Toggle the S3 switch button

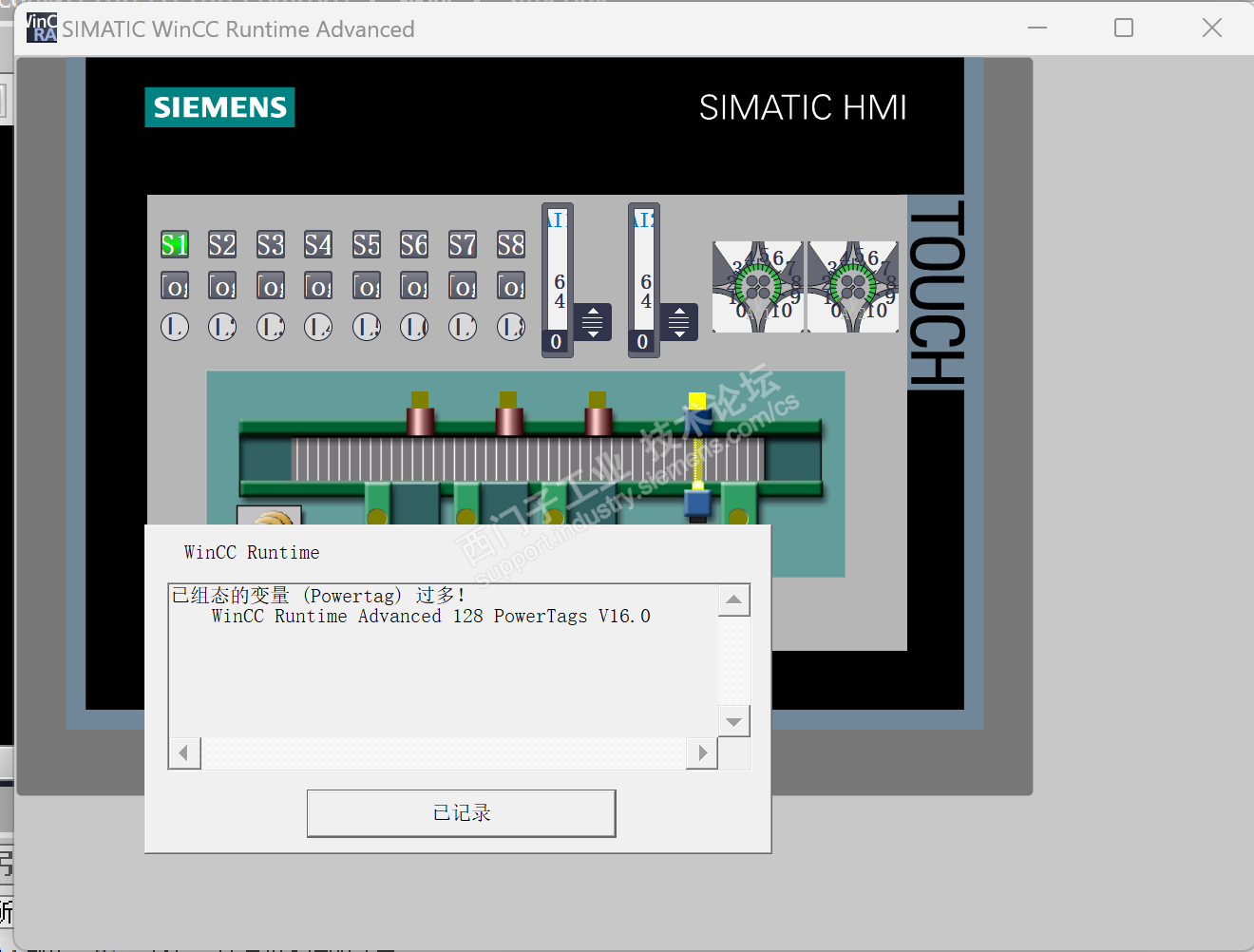(271, 245)
